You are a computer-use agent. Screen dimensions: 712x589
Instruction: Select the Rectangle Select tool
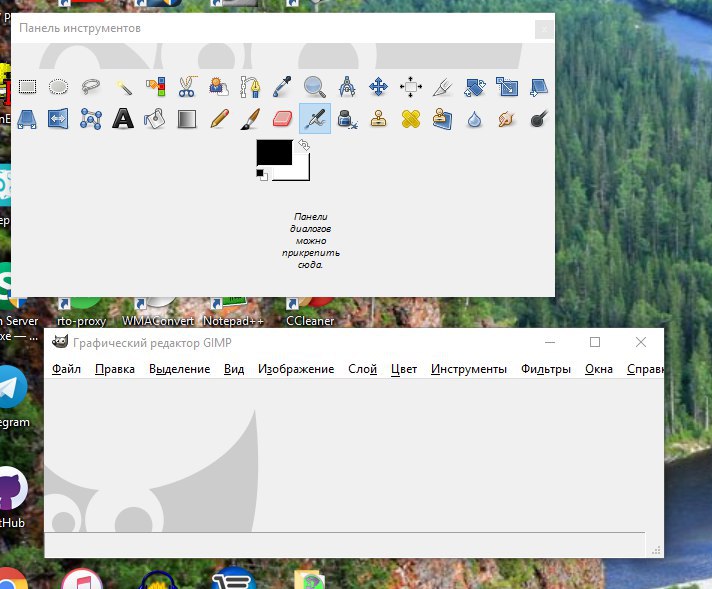(x=27, y=86)
